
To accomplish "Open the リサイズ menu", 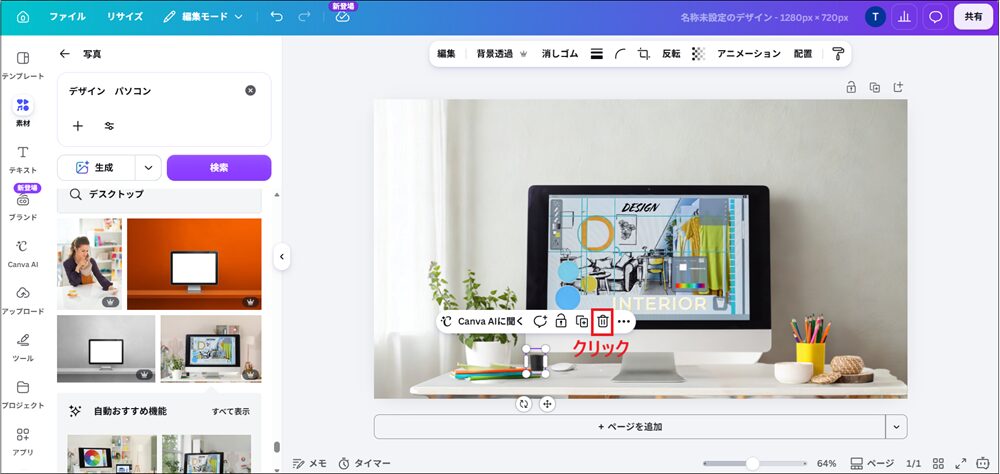I will (125, 17).
